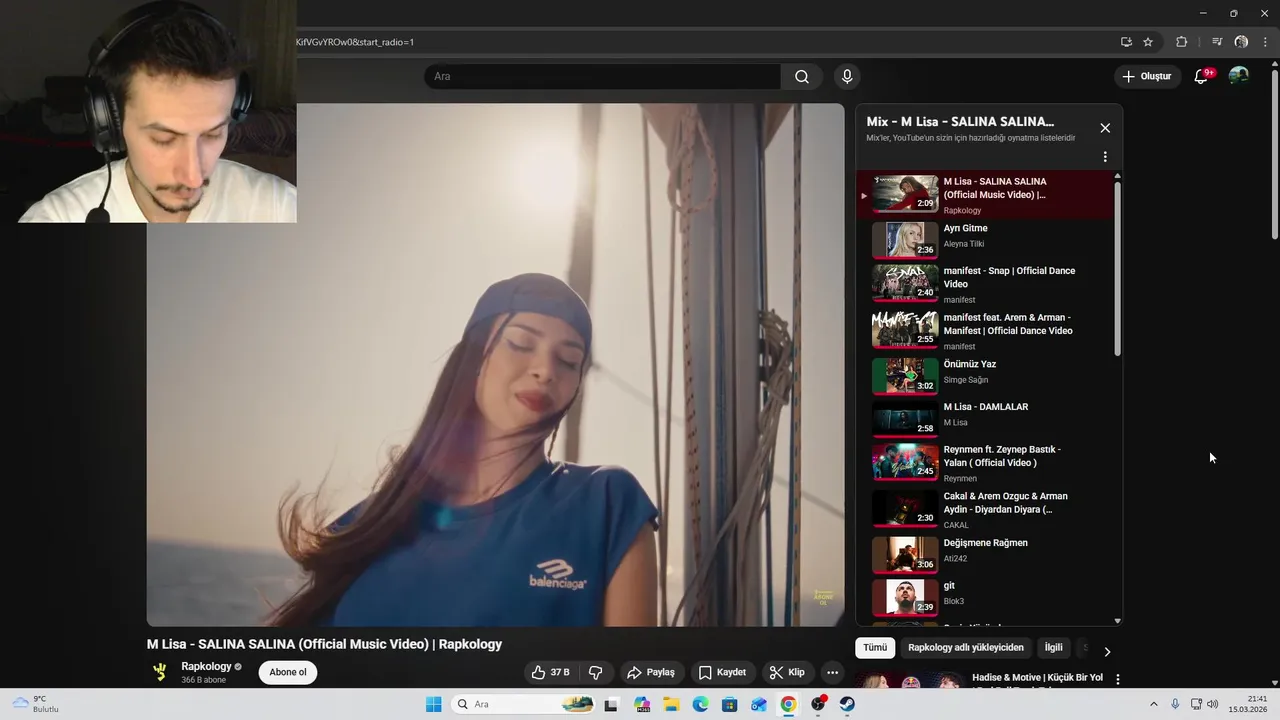The width and height of the screenshot is (1280, 720).
Task: Switch to OBS Studio taskbar icon
Action: tap(818, 704)
